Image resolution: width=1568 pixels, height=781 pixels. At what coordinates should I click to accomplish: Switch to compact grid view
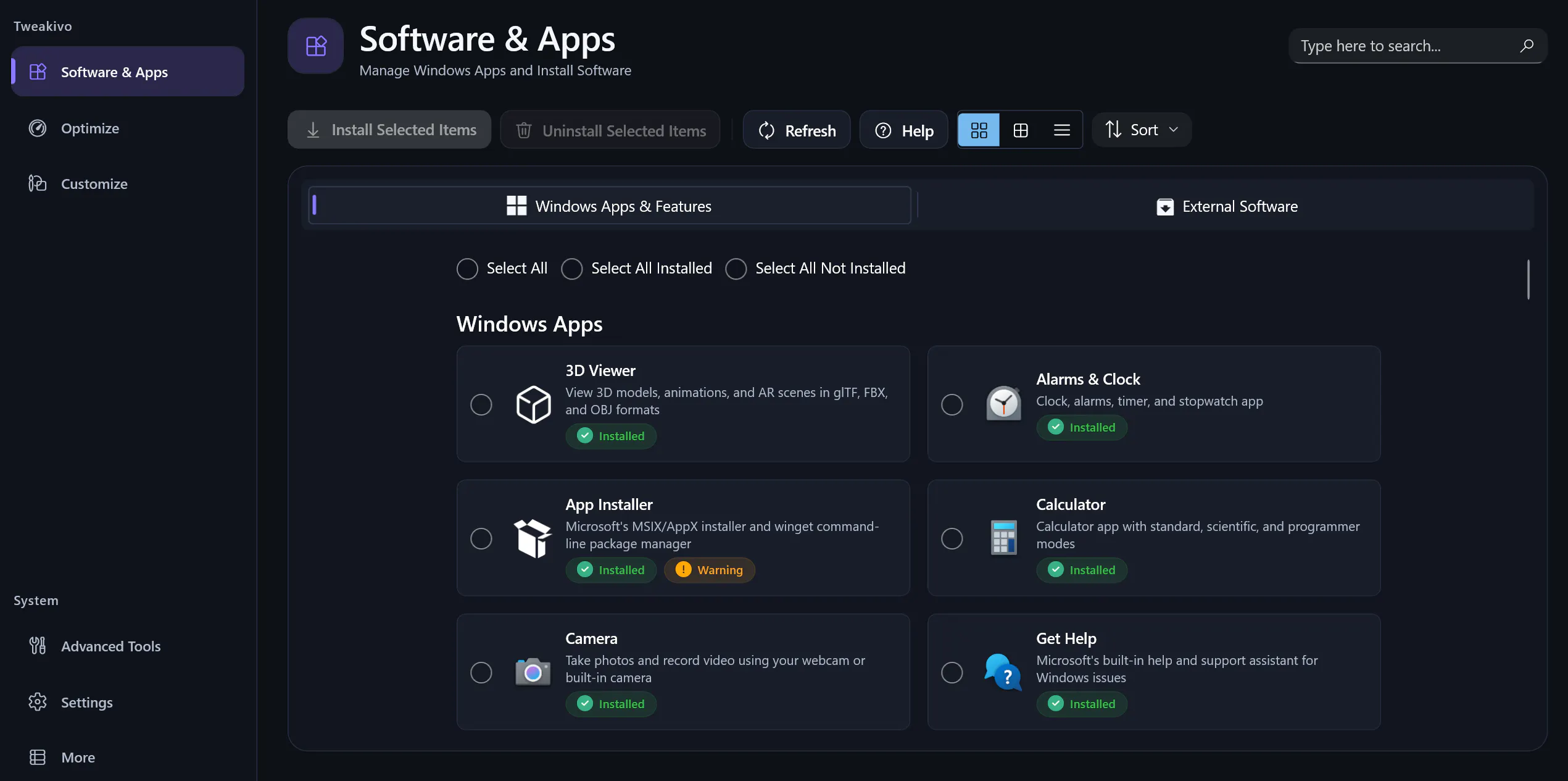point(1021,130)
